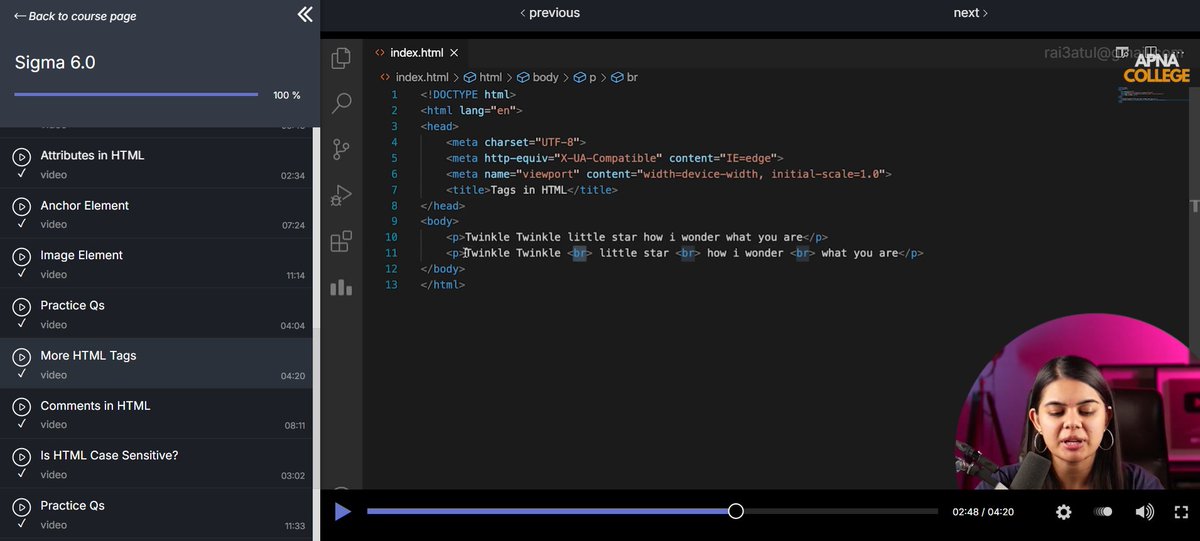
Task: Click the Sigma 6.0 course title
Action: (x=55, y=63)
